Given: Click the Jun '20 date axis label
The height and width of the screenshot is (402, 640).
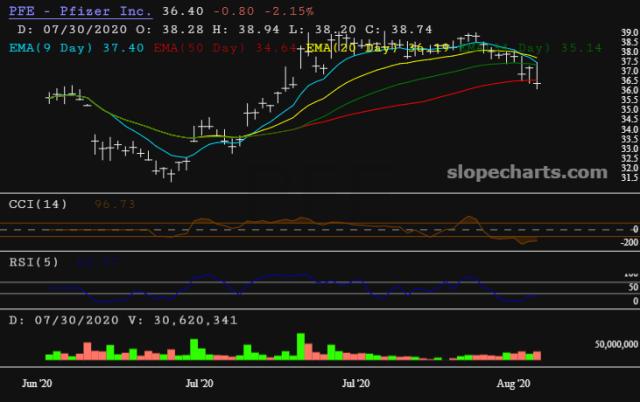Looking at the screenshot, I should [x=38, y=382].
